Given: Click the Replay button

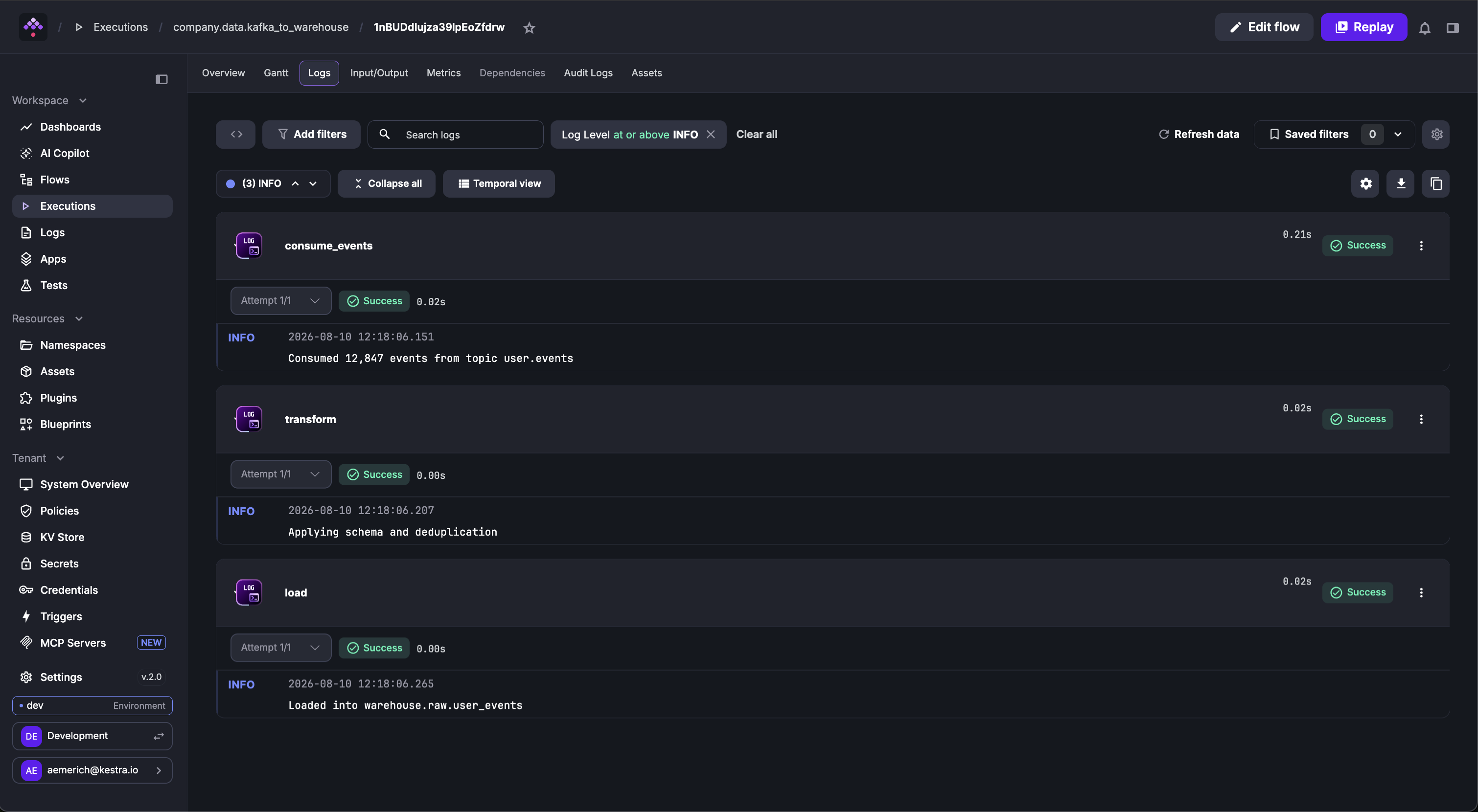Looking at the screenshot, I should (1364, 27).
